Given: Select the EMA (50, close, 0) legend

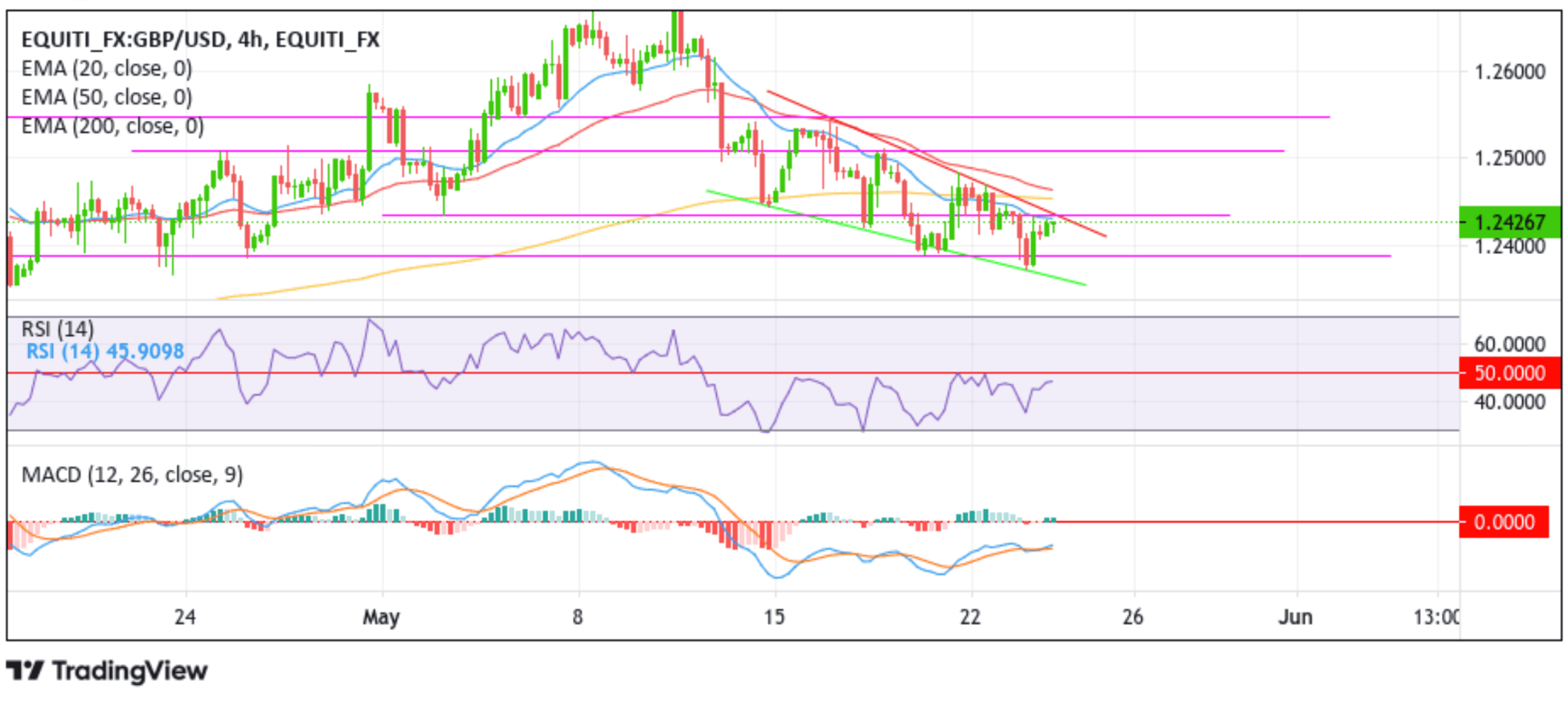Looking at the screenshot, I should [x=107, y=98].
